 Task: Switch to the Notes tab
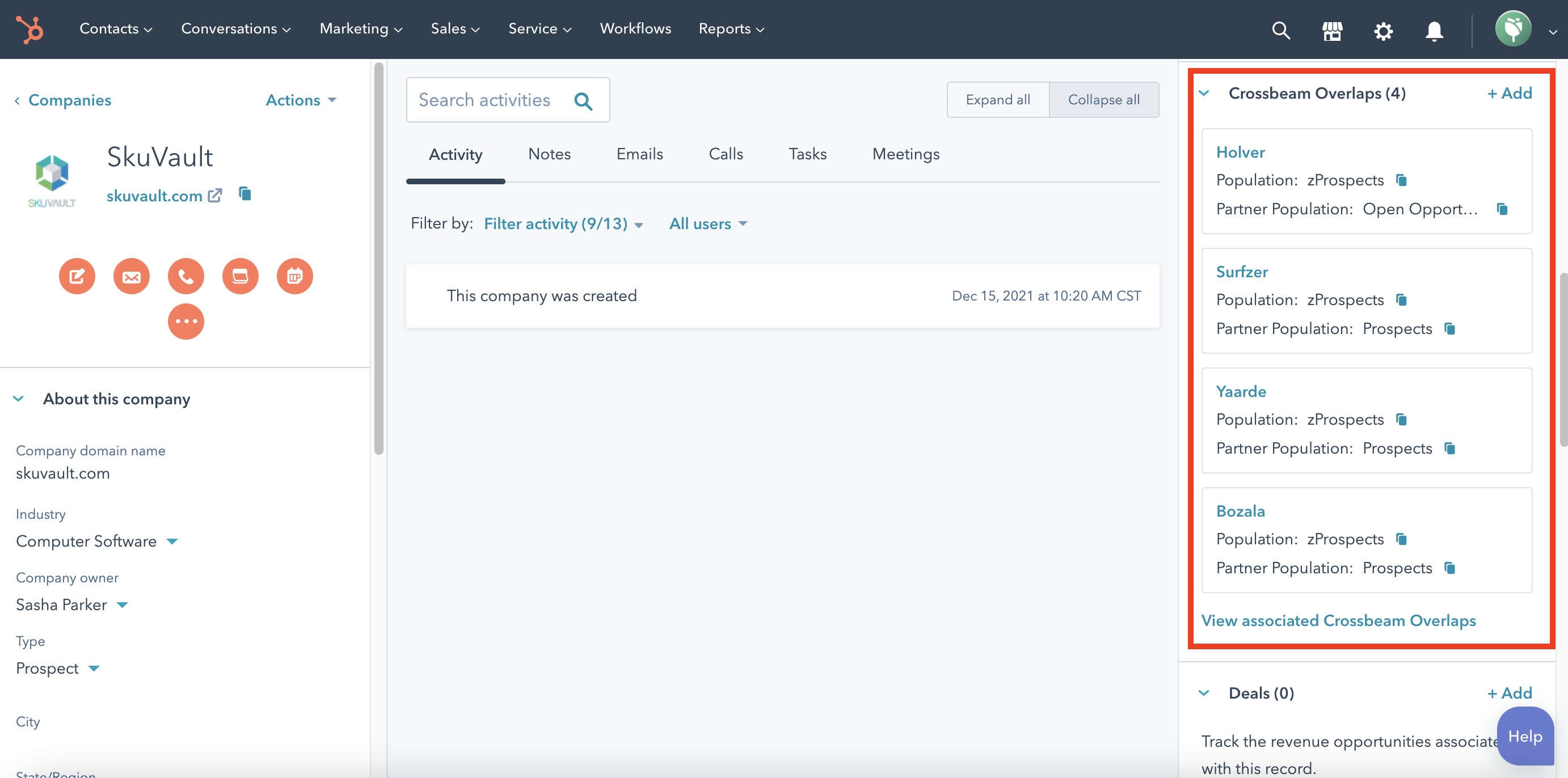click(549, 154)
